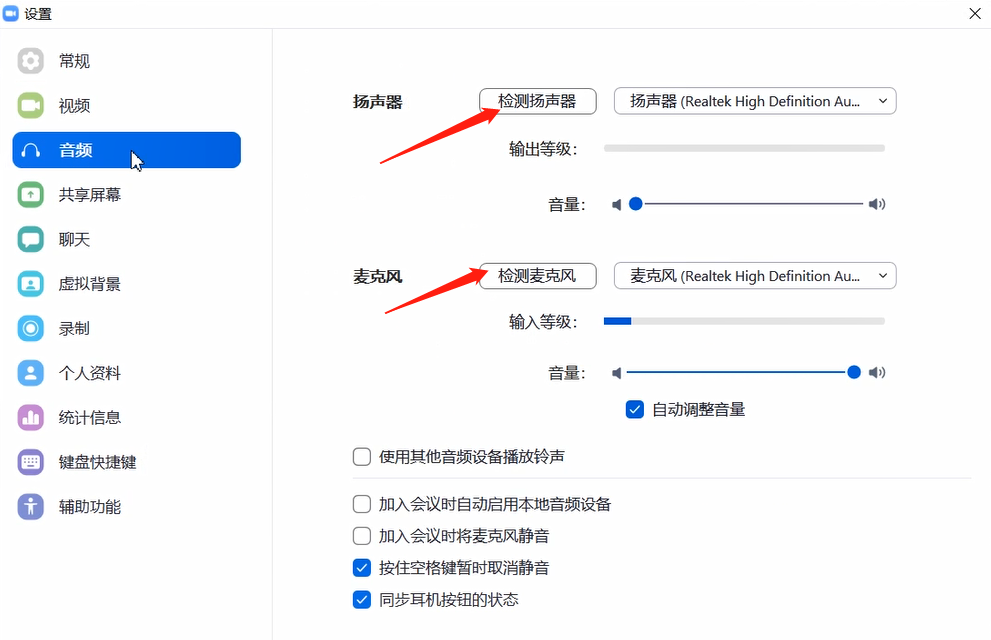This screenshot has height=640, width=991.
Task: Click the microphone volume slider handle
Action: tap(854, 372)
